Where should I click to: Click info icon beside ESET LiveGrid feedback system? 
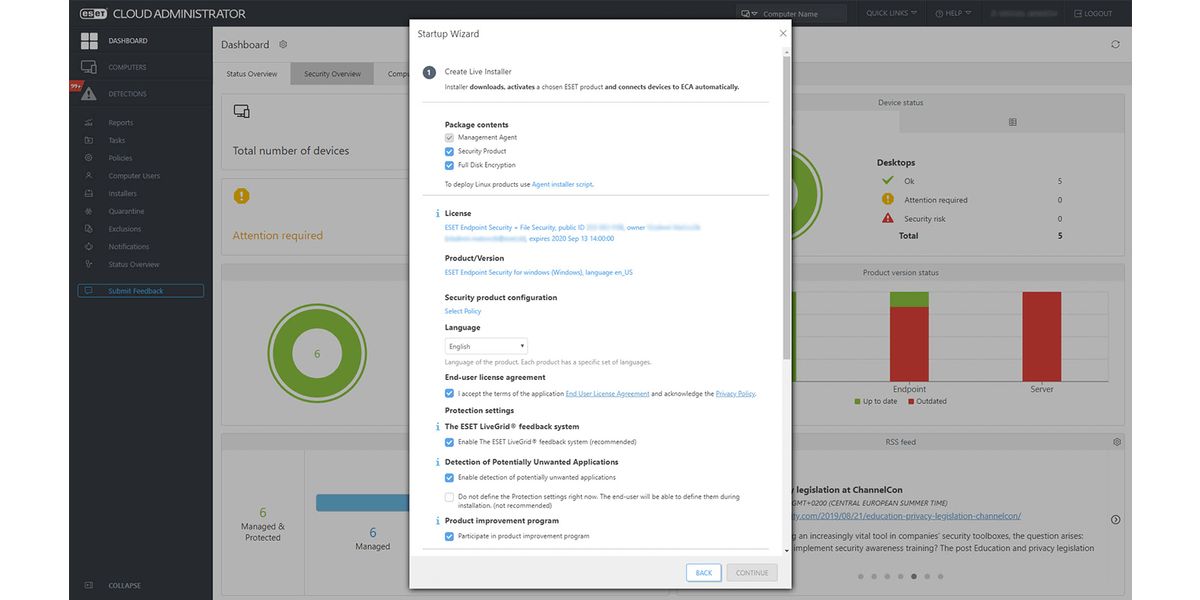(x=437, y=427)
